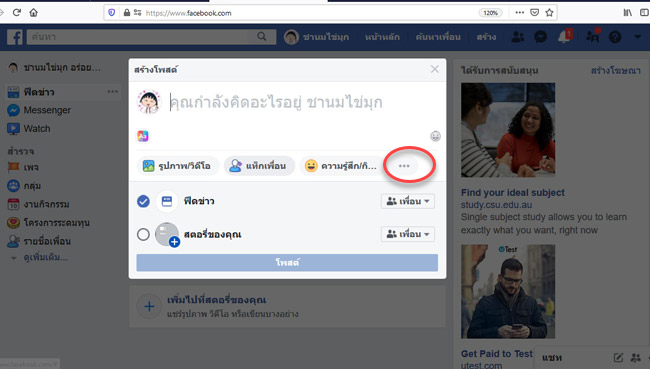Go to หน้าหลัก in the top bar
Image resolution: width=650 pixels, height=369 pixels.
(x=382, y=37)
